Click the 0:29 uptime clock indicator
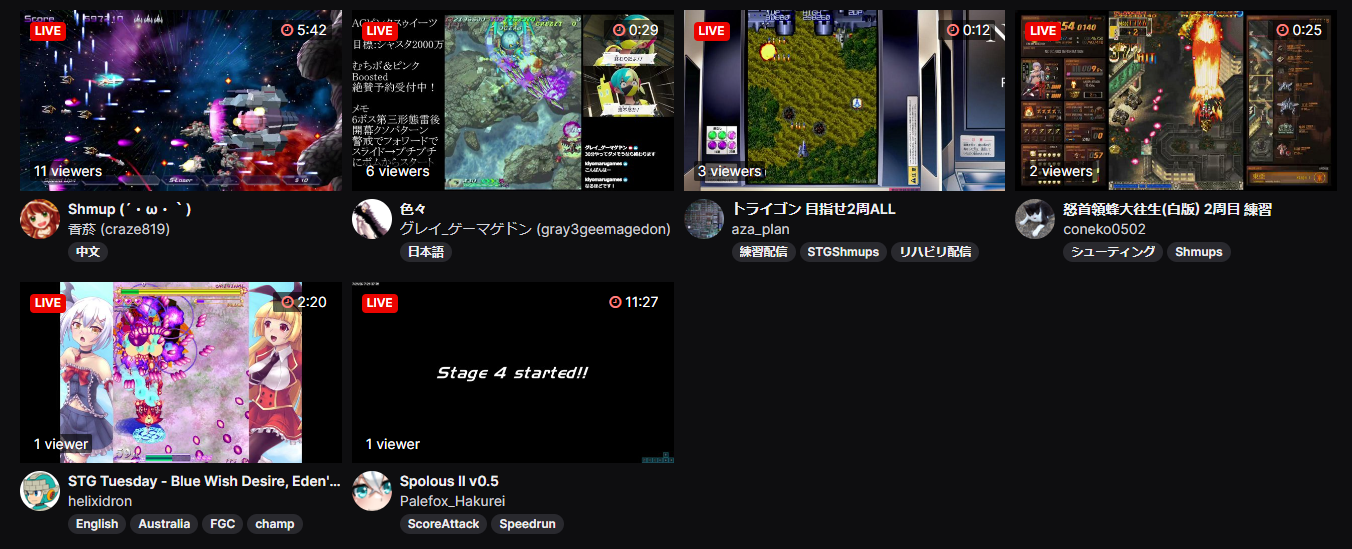Viewport: 1352px width, 549px height. coord(636,30)
